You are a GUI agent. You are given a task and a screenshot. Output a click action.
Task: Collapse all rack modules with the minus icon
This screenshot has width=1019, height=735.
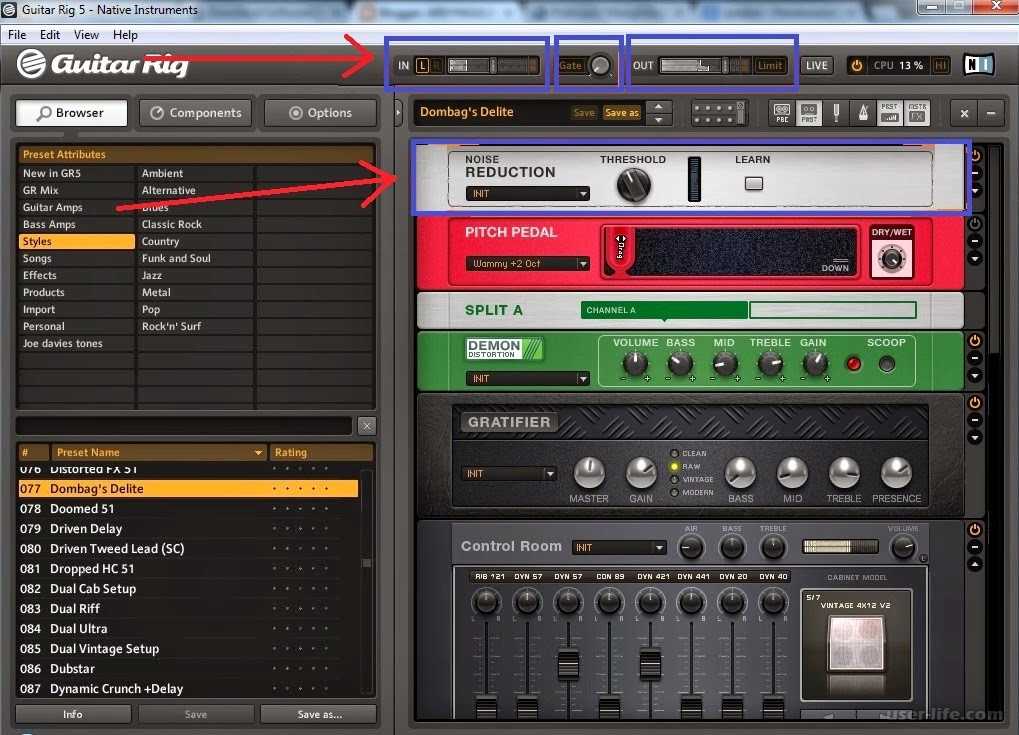[x=991, y=114]
